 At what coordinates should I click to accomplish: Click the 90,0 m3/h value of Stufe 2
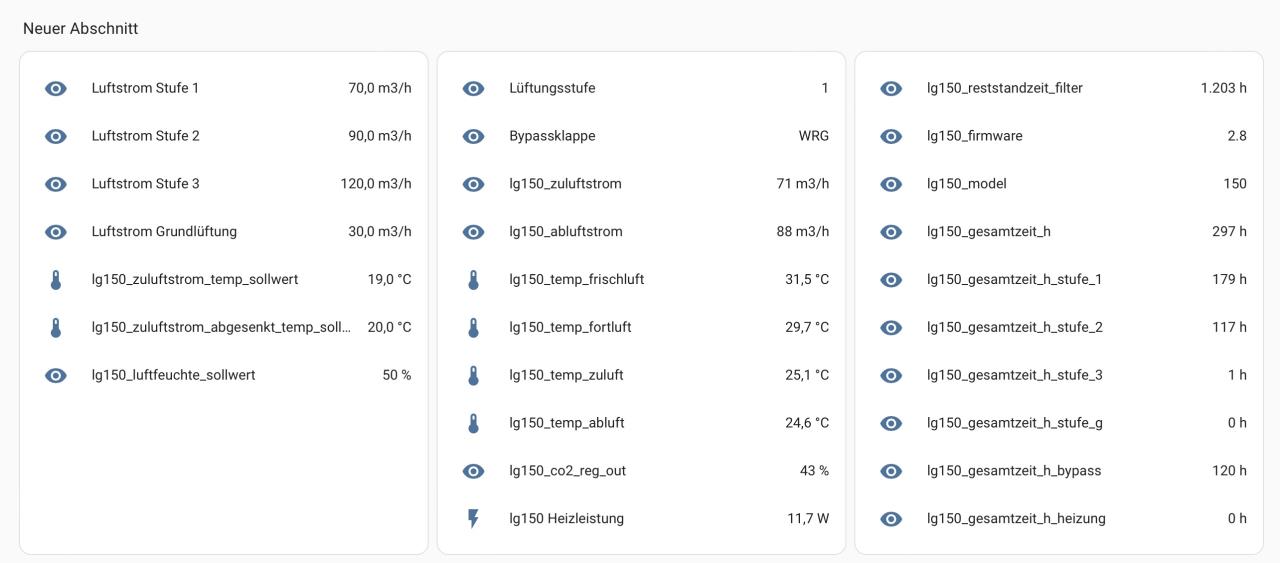tap(379, 136)
